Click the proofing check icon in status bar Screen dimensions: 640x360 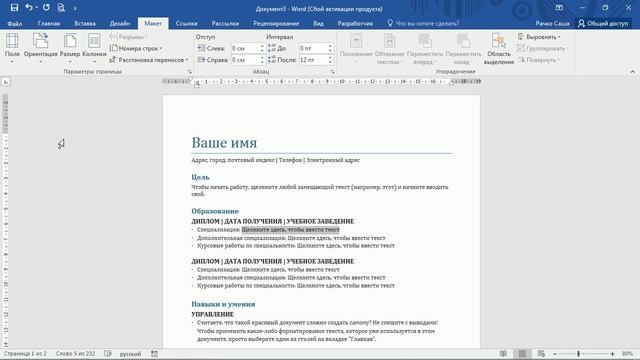point(108,354)
